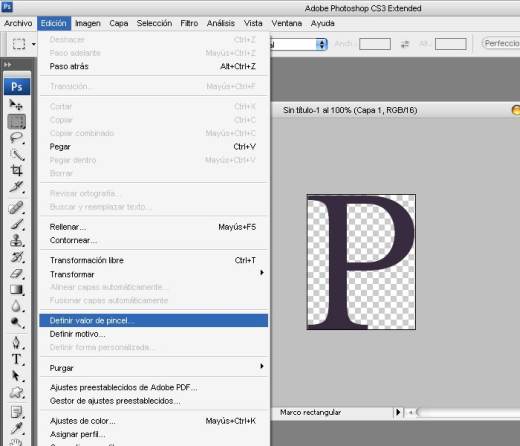
Task: Select the Clone Stamp tool
Action: (x=17, y=240)
